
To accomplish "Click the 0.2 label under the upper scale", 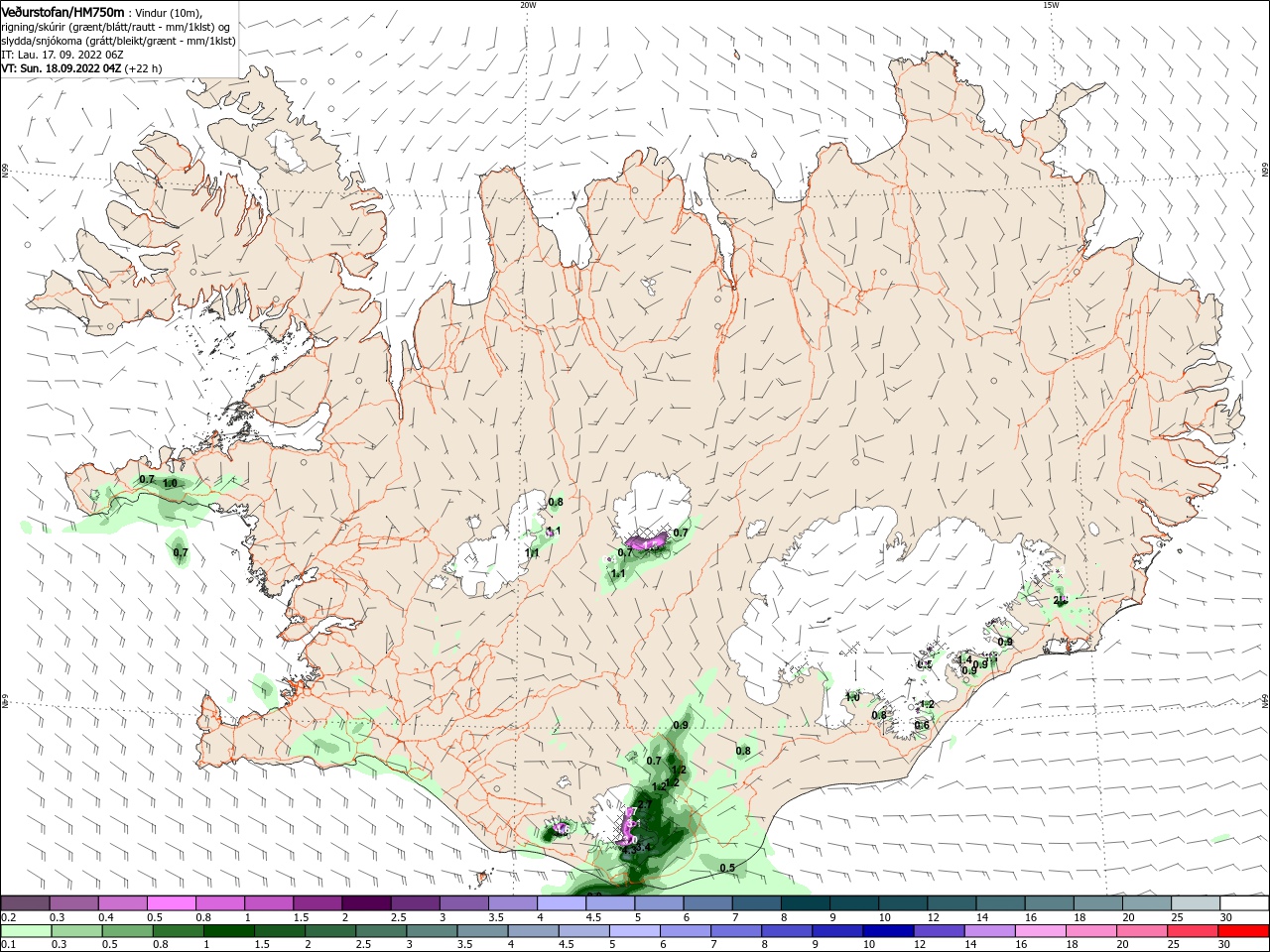I will coord(9,917).
